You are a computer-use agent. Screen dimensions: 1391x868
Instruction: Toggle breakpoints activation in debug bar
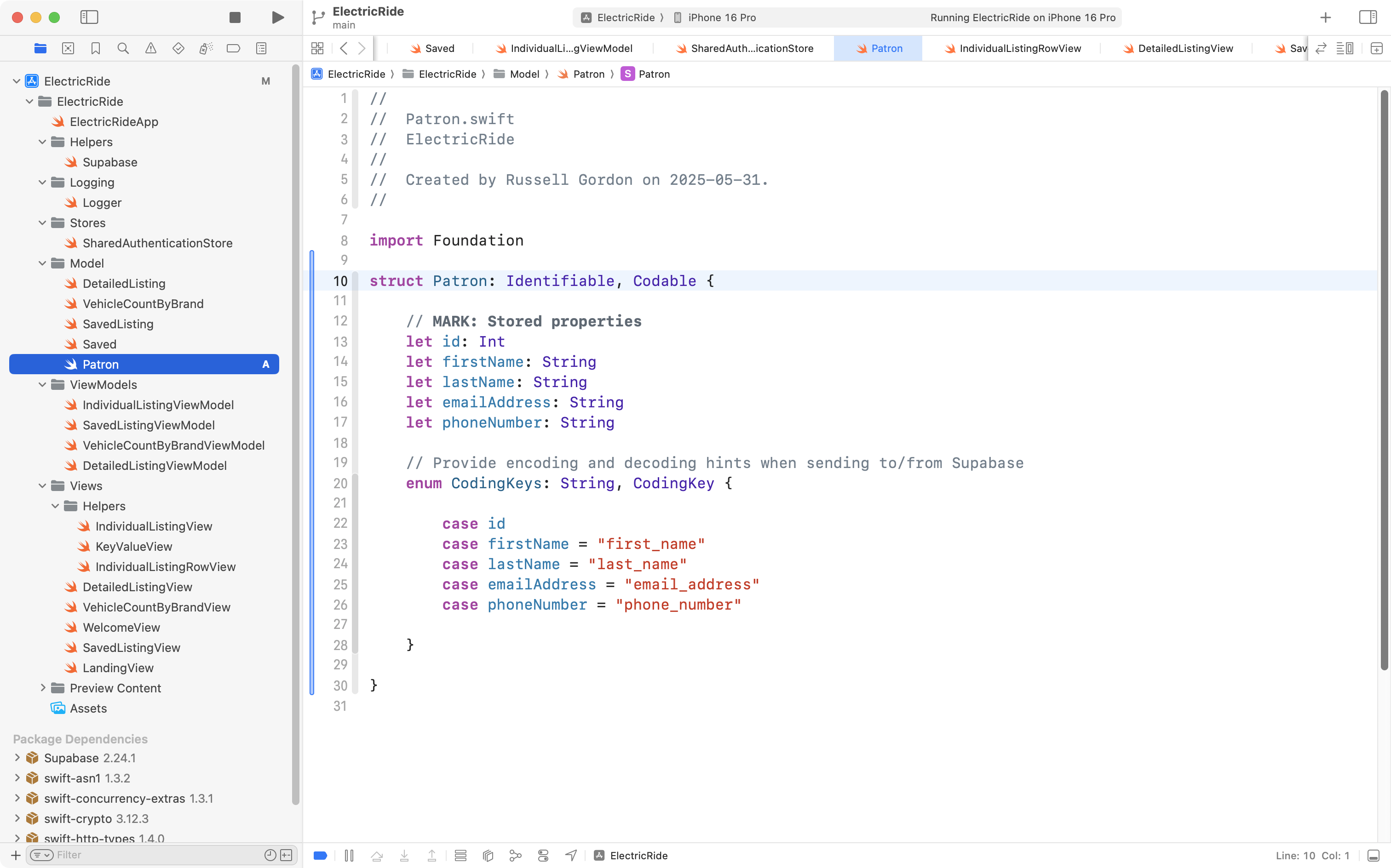(321, 856)
